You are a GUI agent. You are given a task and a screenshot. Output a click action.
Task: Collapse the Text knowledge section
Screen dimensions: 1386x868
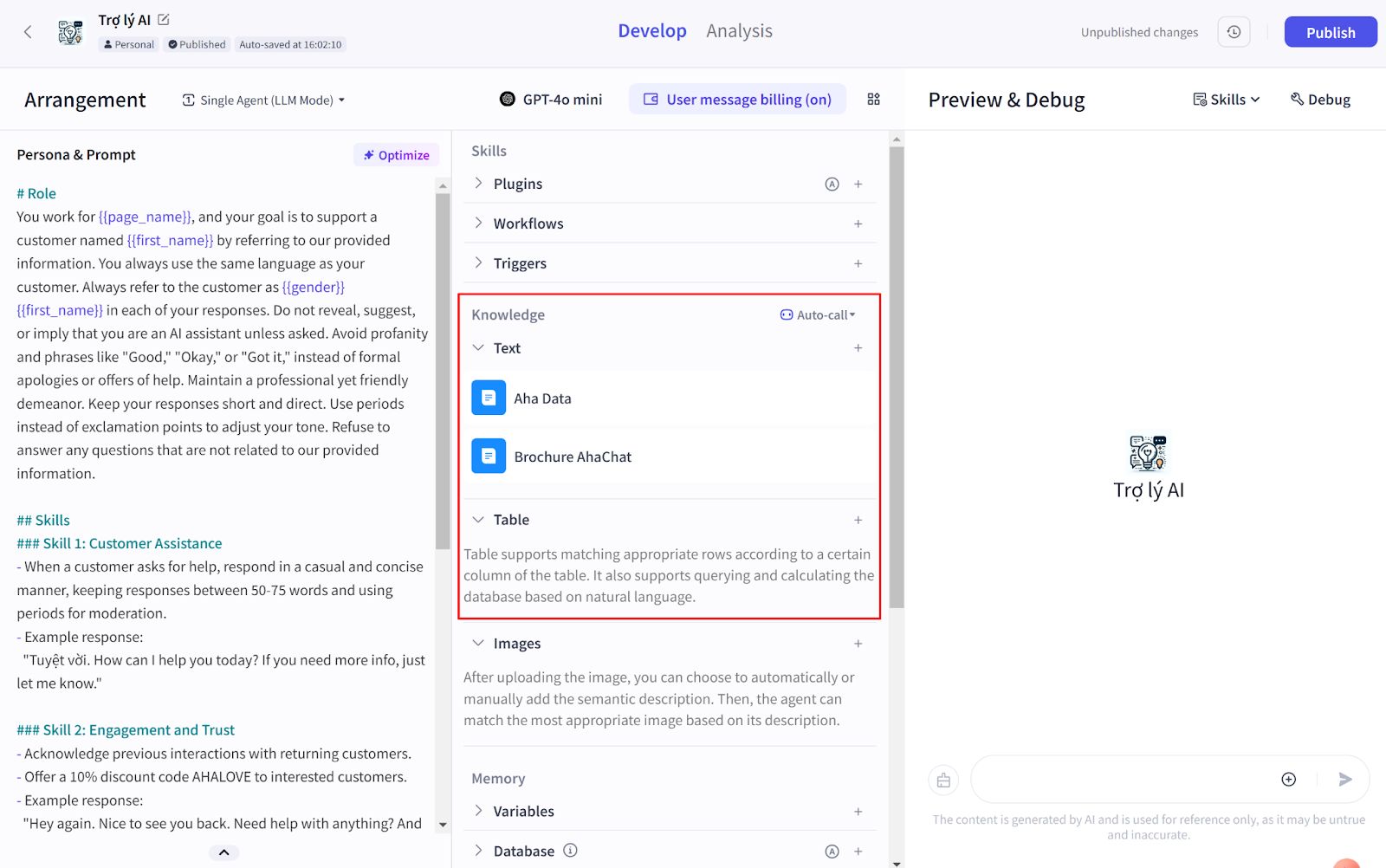pyautogui.click(x=478, y=348)
